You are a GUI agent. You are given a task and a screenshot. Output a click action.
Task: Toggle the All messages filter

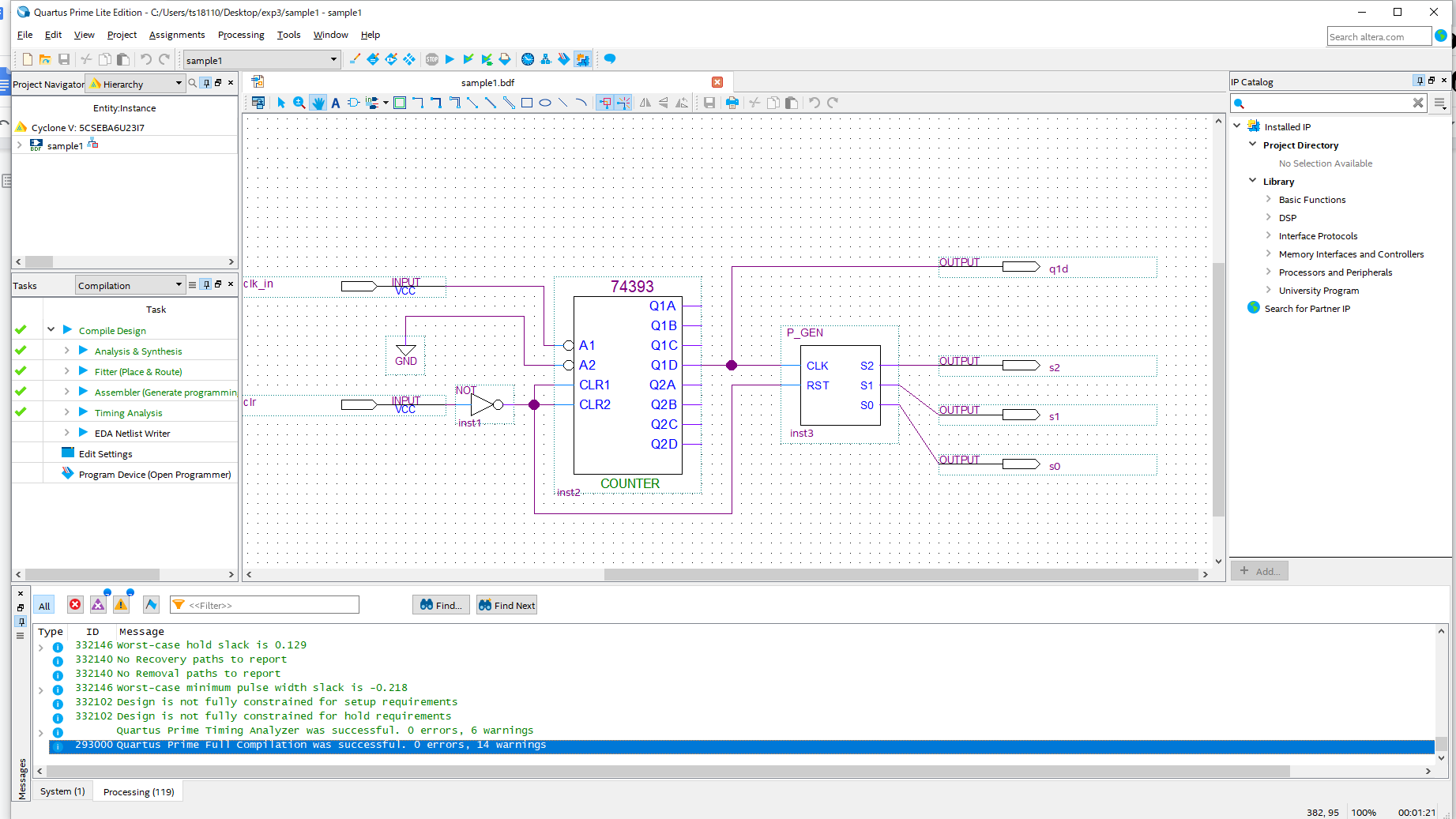pyautogui.click(x=44, y=606)
